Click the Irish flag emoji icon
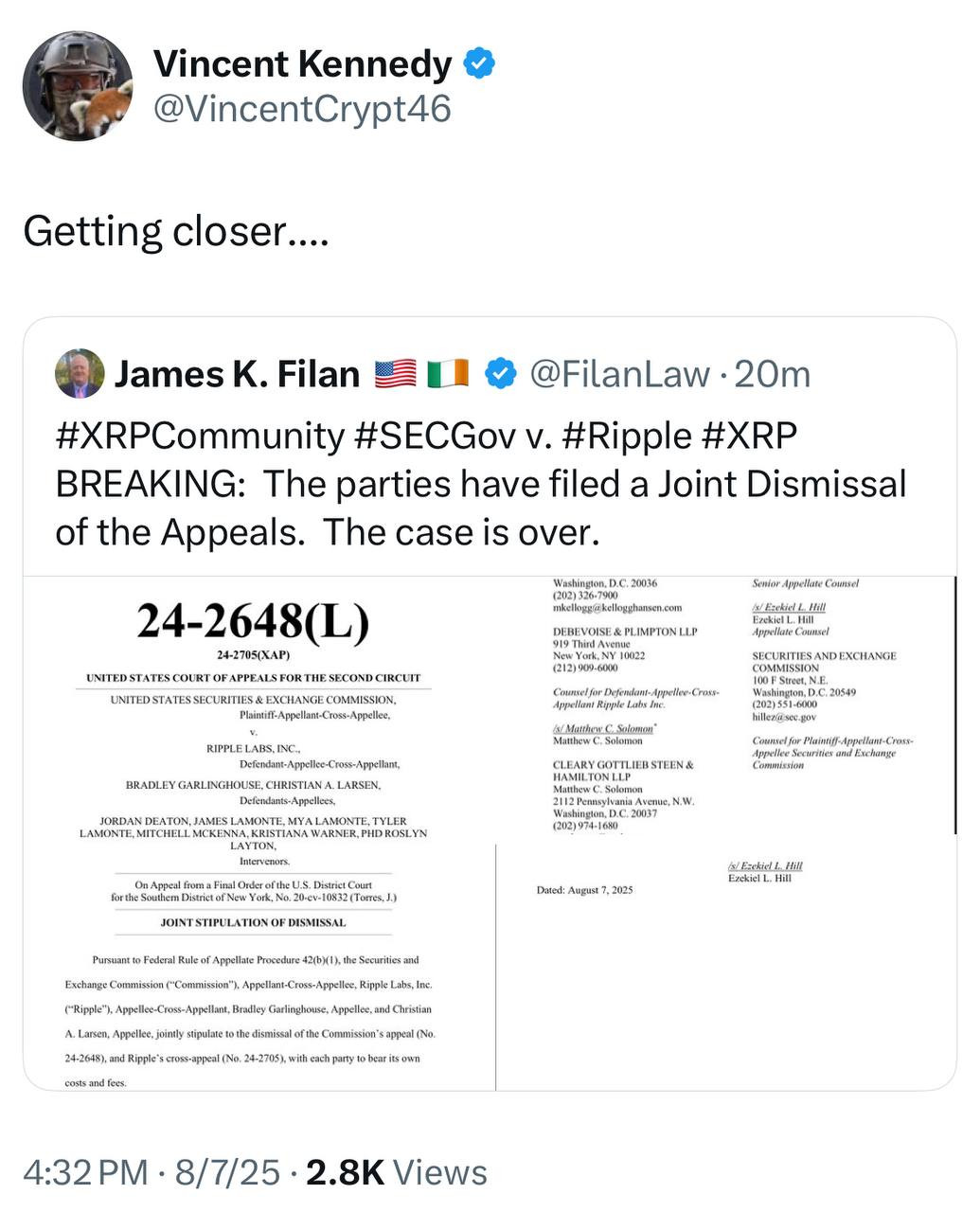 tap(447, 374)
